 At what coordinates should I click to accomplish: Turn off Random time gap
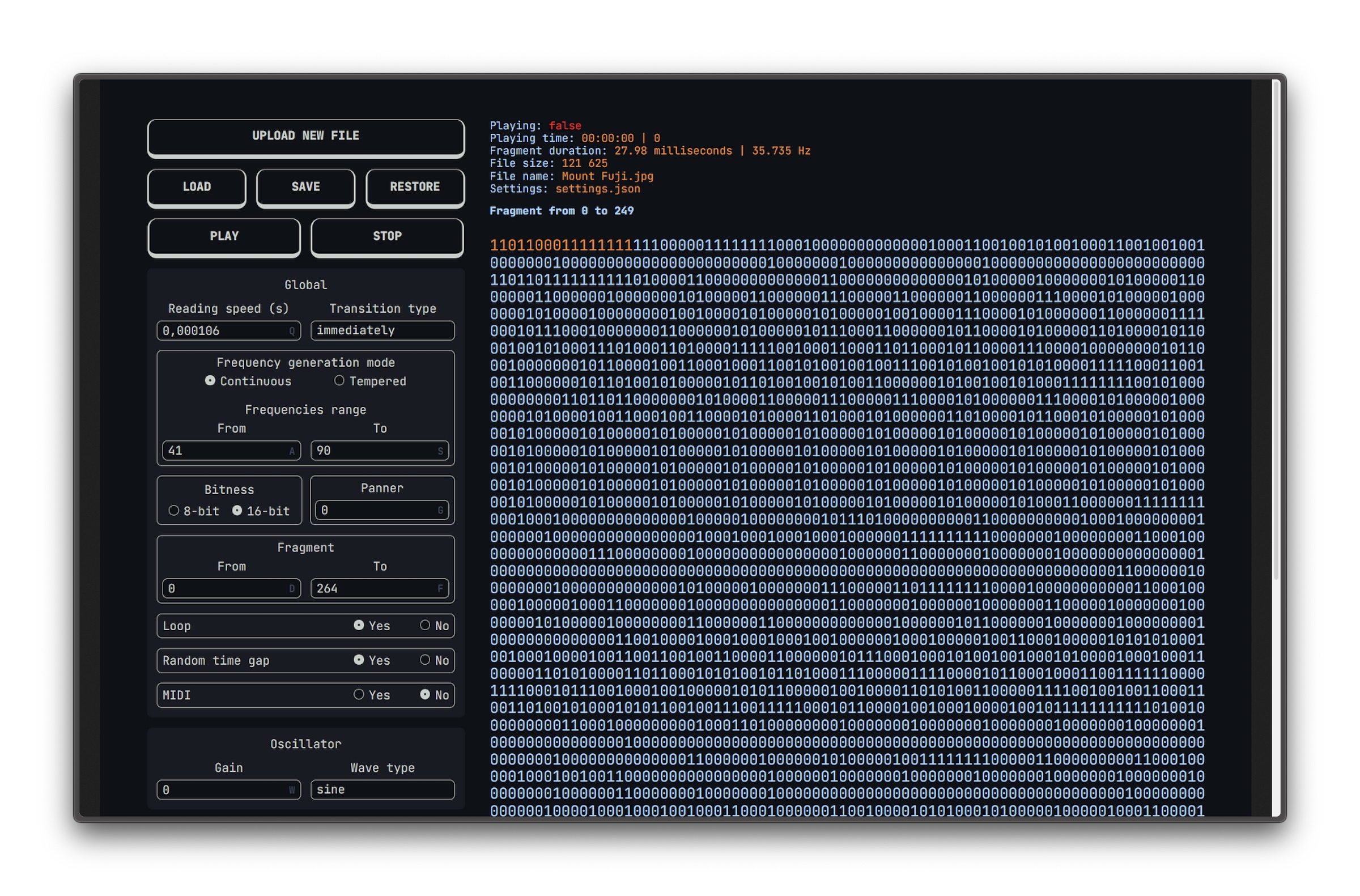coord(425,661)
